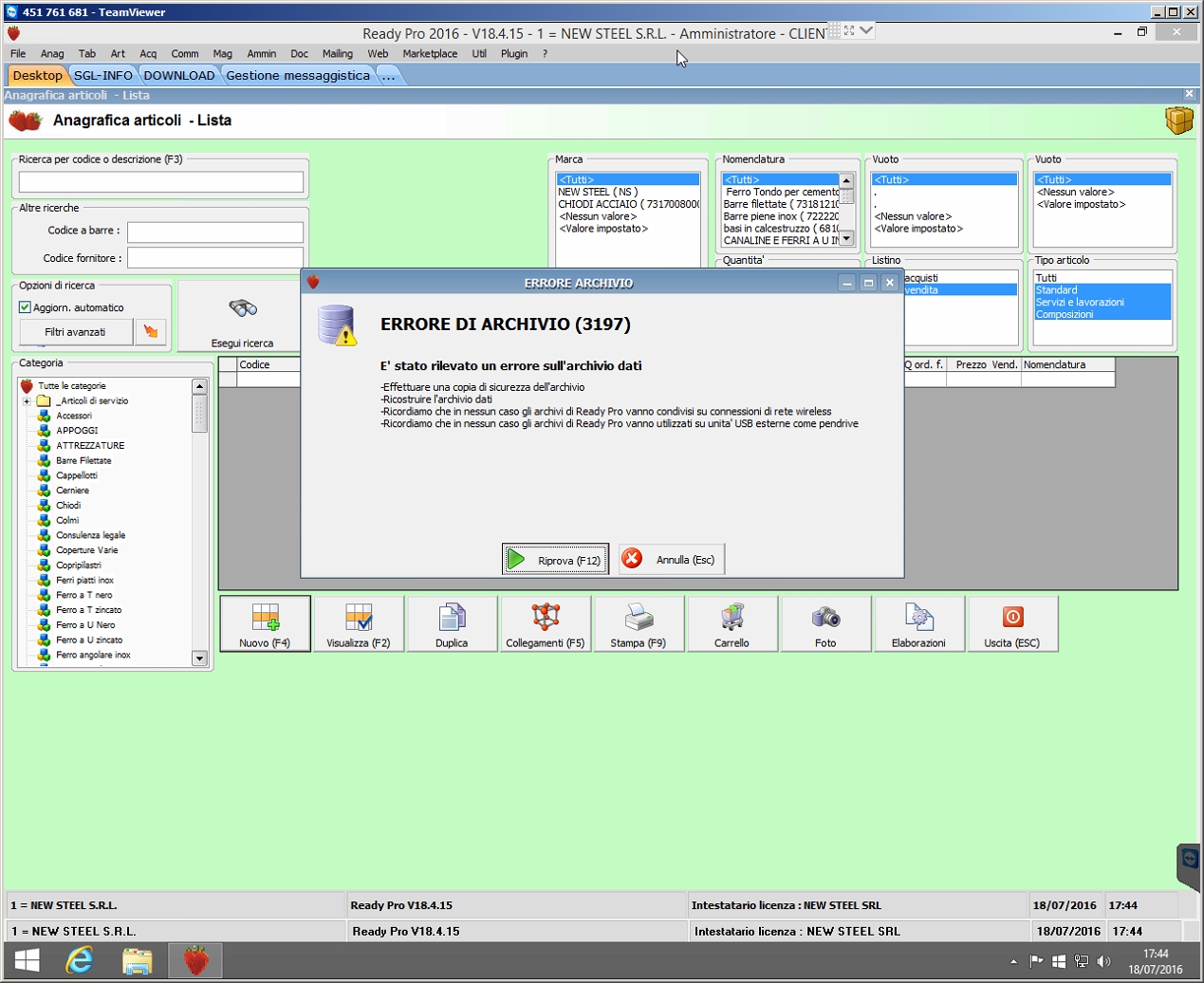
Task: Open File Explorer from the taskbar
Action: [x=138, y=960]
